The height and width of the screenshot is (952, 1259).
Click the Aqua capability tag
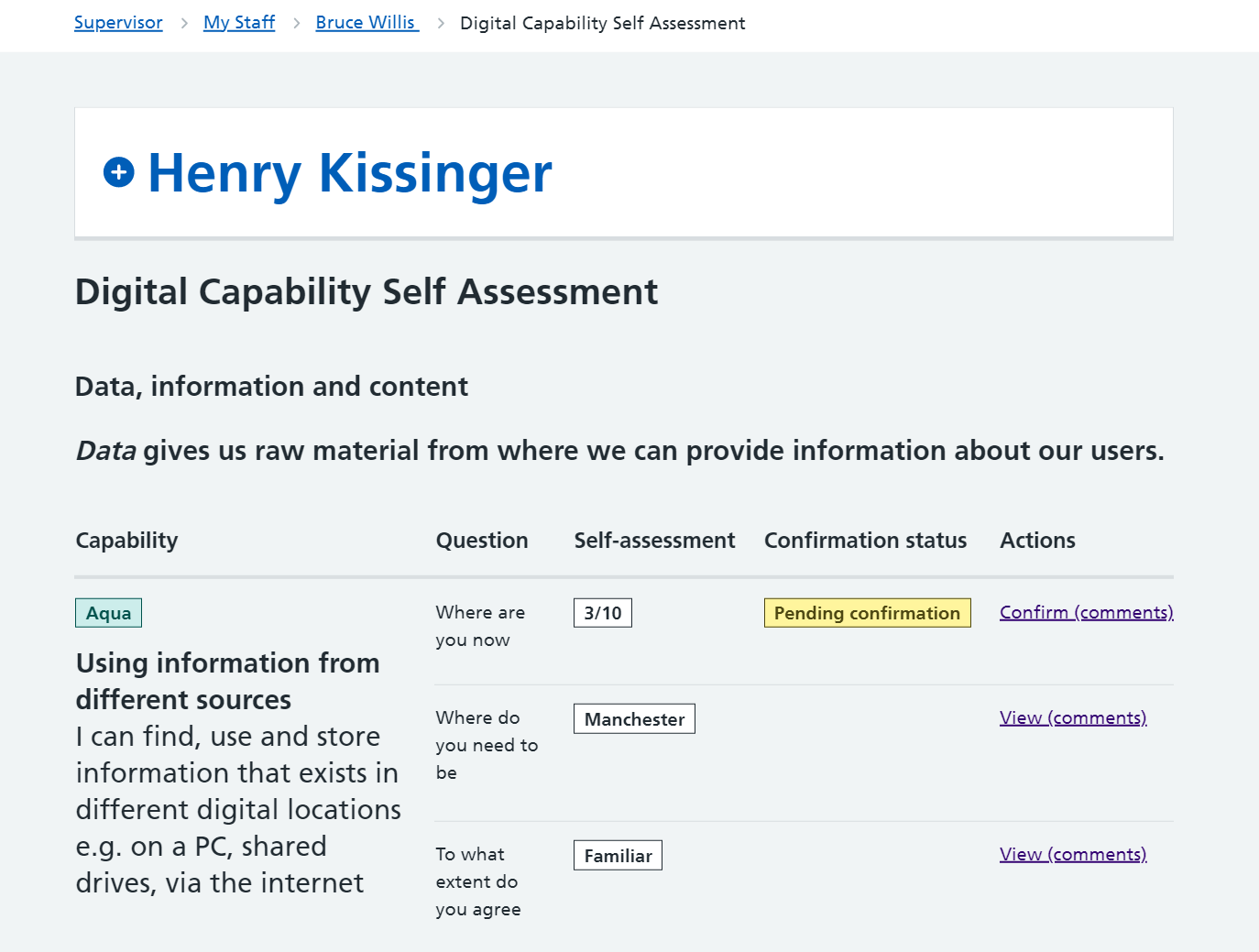tap(108, 613)
